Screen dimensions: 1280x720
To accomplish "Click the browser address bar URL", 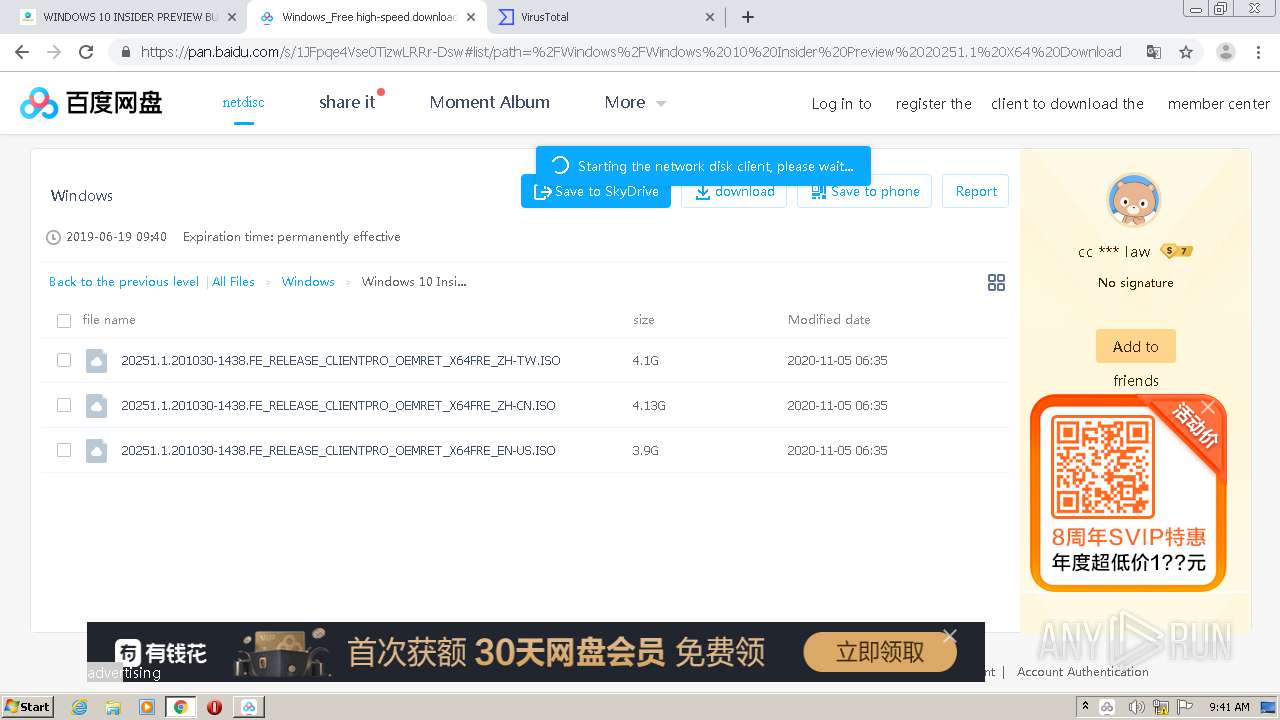I will (x=631, y=52).
